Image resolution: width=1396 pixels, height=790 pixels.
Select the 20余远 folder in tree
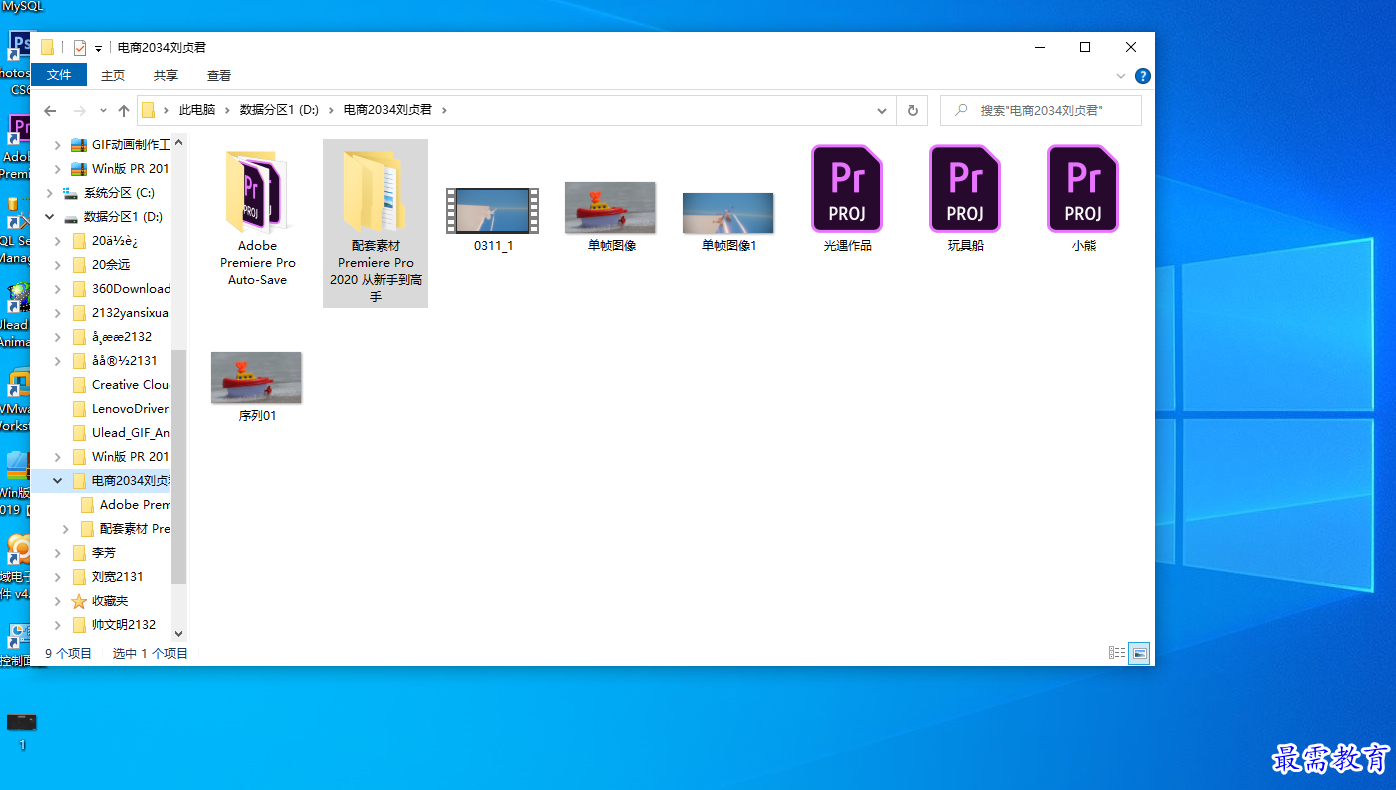[101, 265]
